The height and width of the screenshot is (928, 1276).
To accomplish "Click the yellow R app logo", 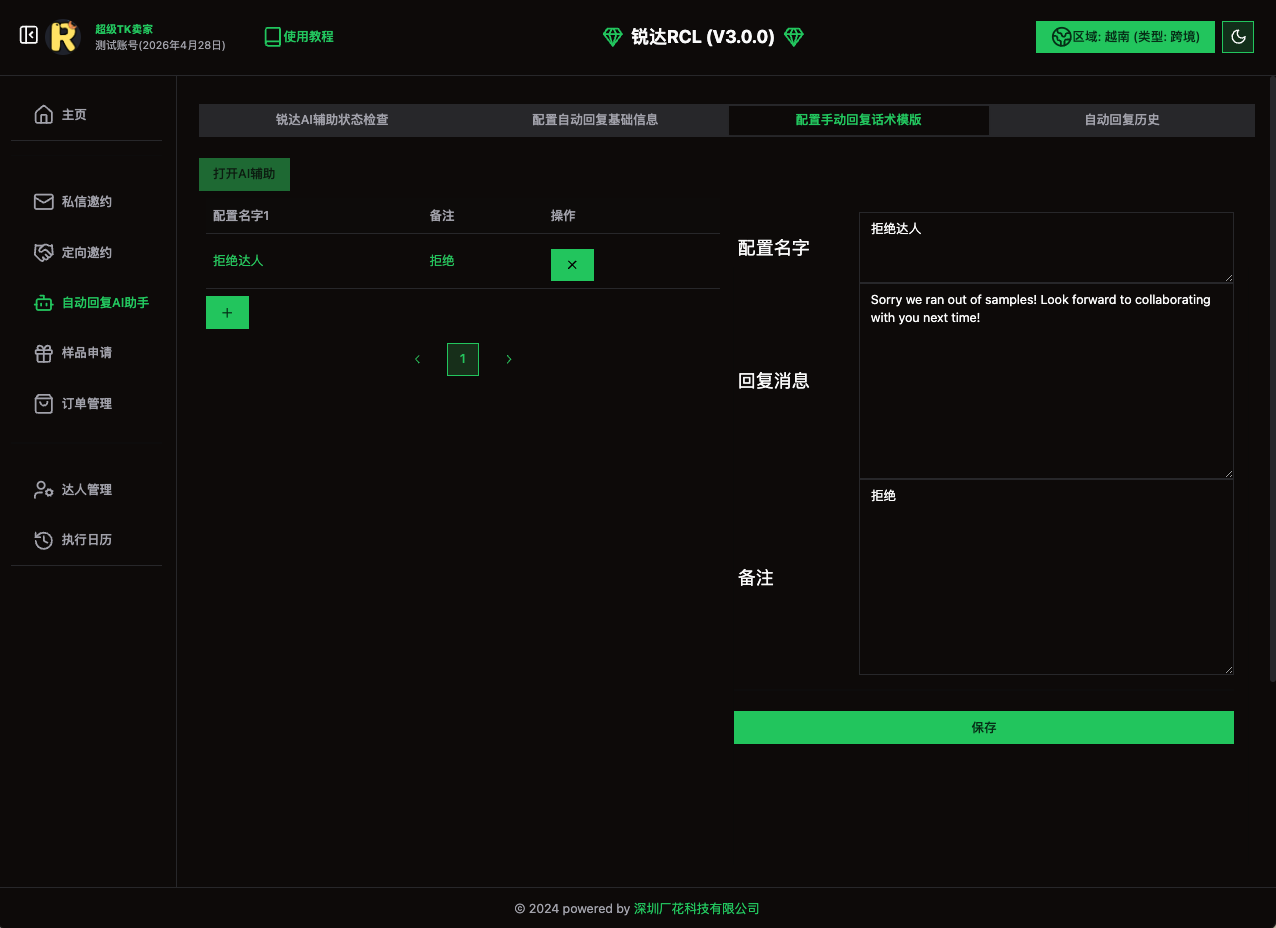I will [64, 37].
